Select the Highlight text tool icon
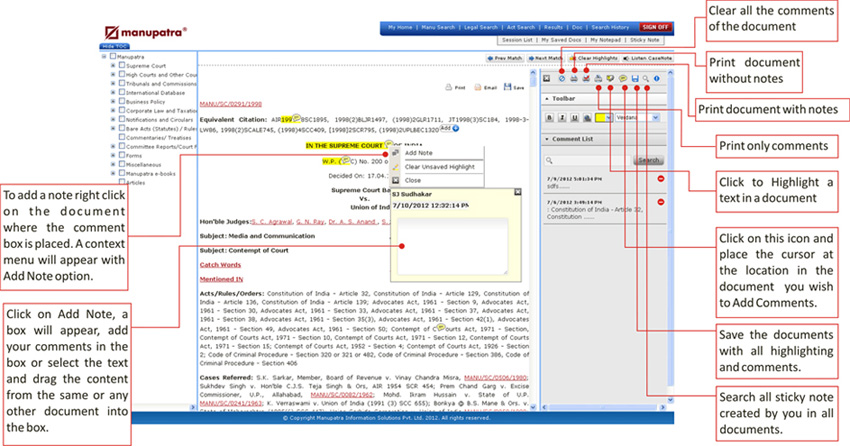 (610, 79)
